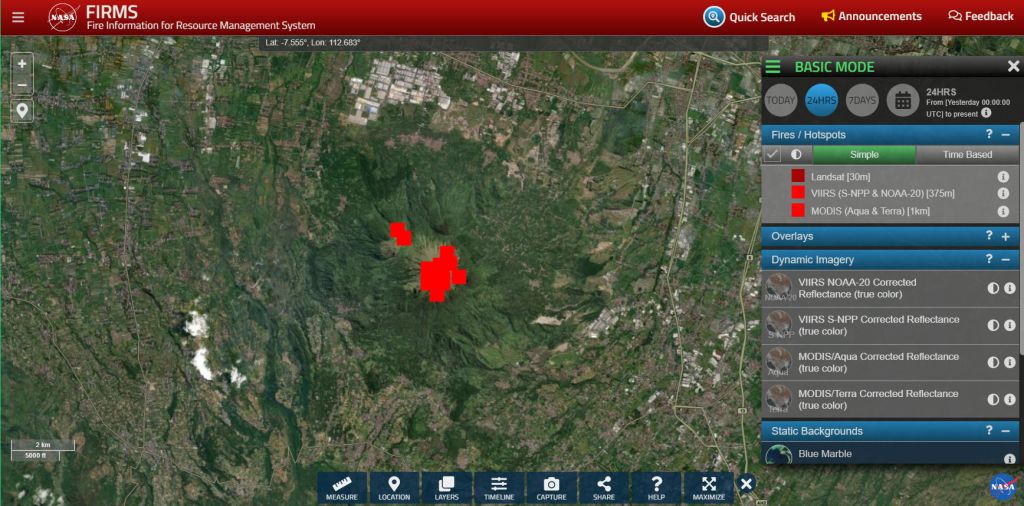This screenshot has width=1024, height=506.
Task: Toggle MODIS/Terra Corrected Reflectance opacity control
Action: 993,399
